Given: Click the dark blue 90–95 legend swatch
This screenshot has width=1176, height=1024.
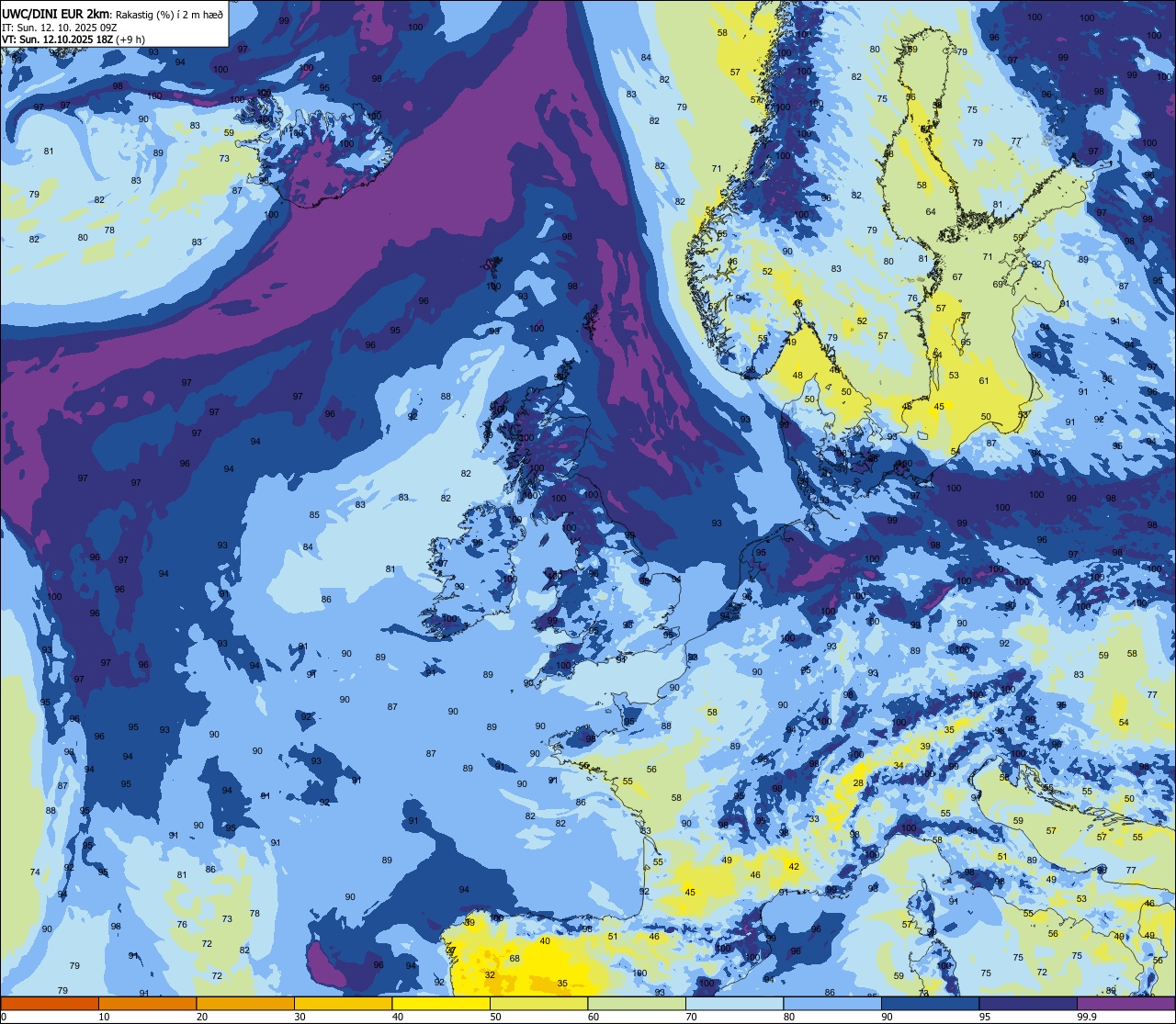Looking at the screenshot, I should pyautogui.click(x=930, y=1003).
